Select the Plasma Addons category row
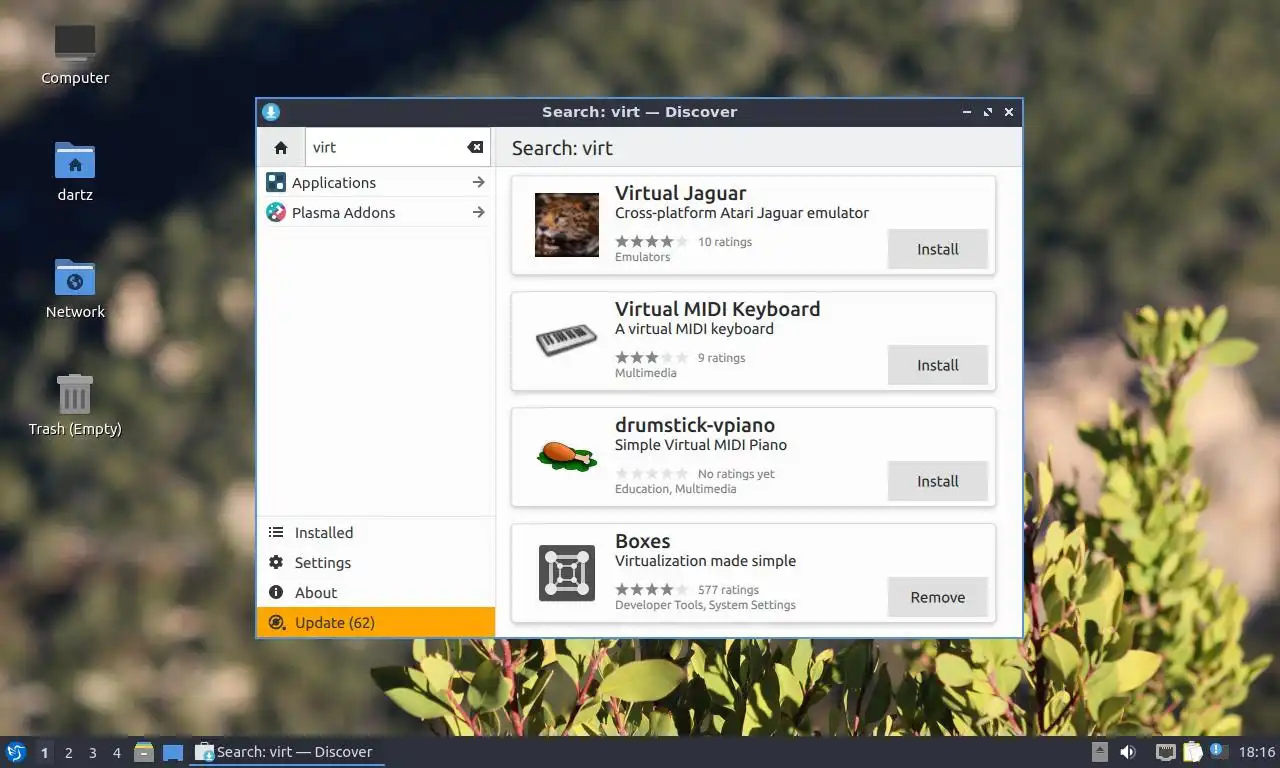 [376, 212]
